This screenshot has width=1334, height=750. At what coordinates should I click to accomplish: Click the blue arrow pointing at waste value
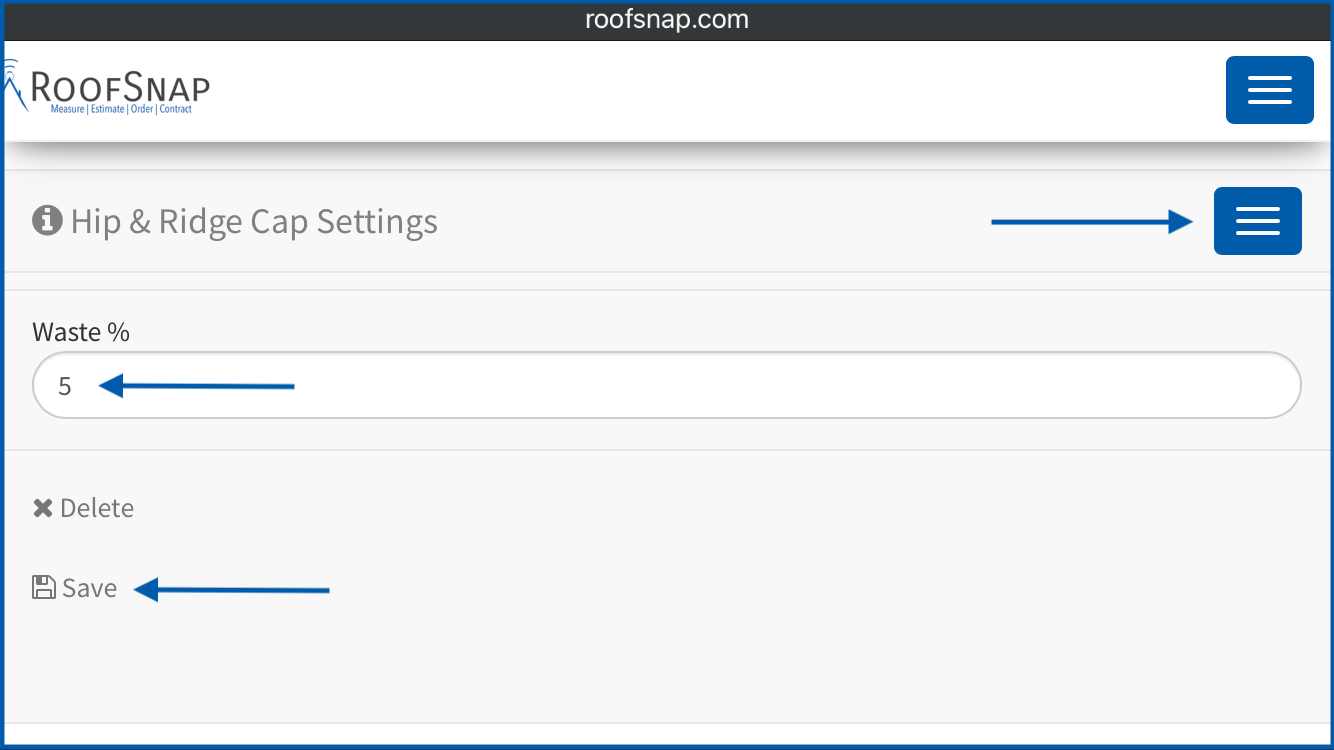196,385
